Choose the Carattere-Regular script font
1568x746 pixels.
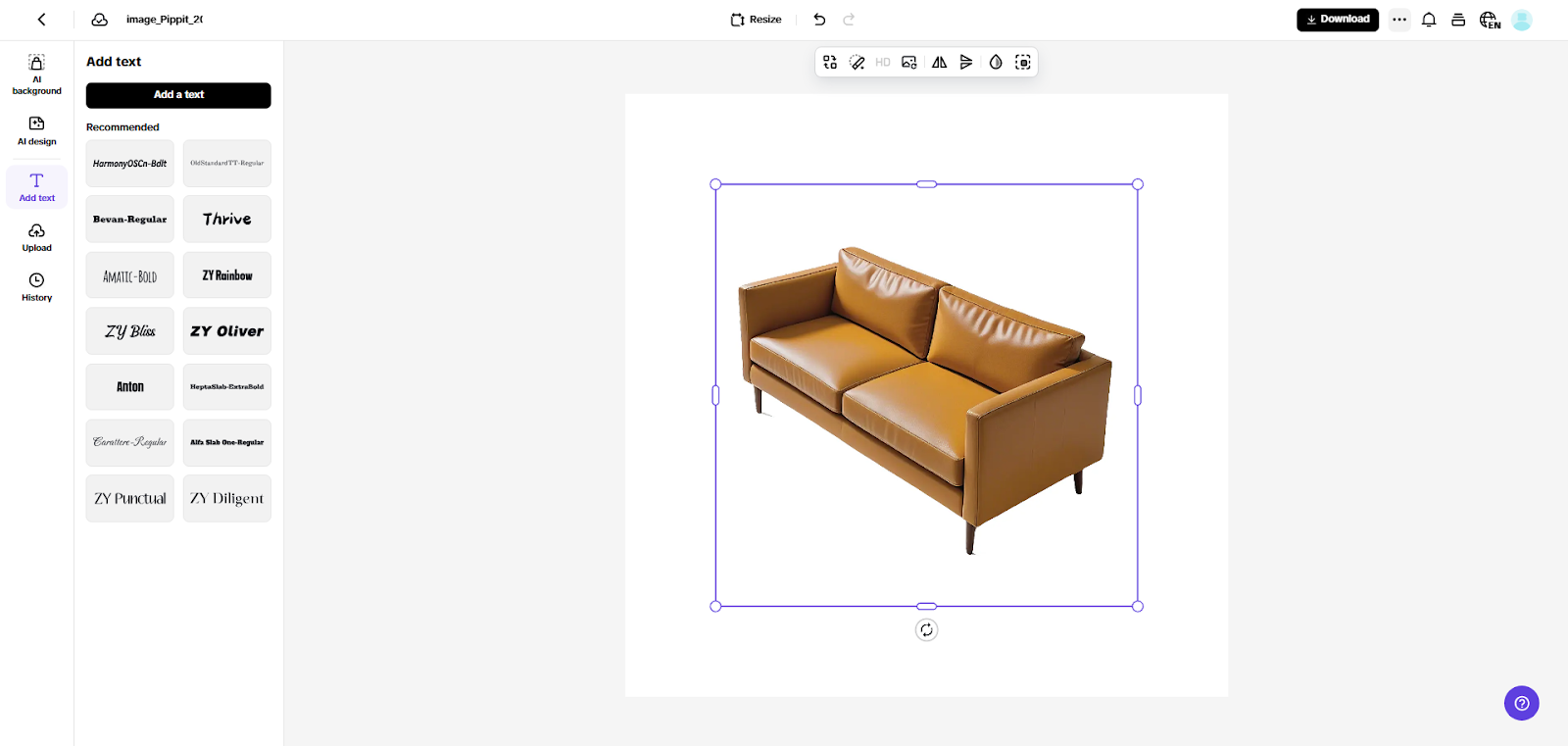click(130, 443)
